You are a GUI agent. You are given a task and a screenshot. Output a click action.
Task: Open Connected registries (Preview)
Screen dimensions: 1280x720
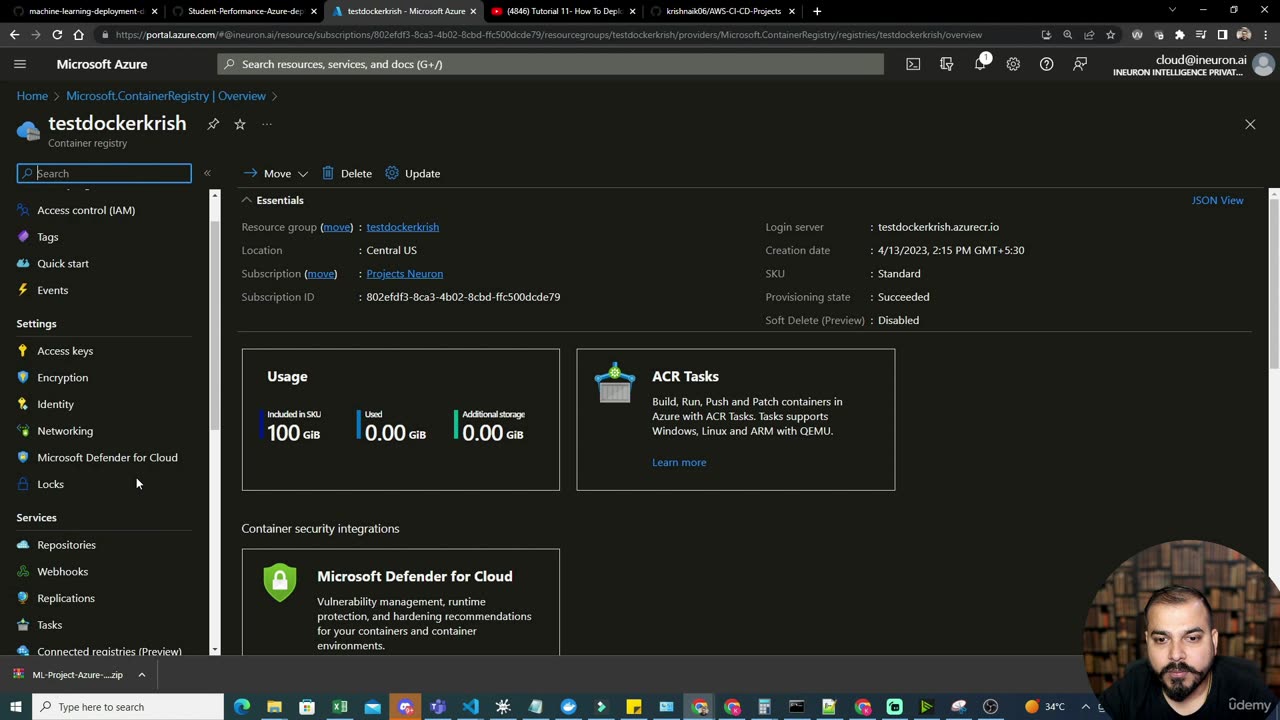click(109, 651)
